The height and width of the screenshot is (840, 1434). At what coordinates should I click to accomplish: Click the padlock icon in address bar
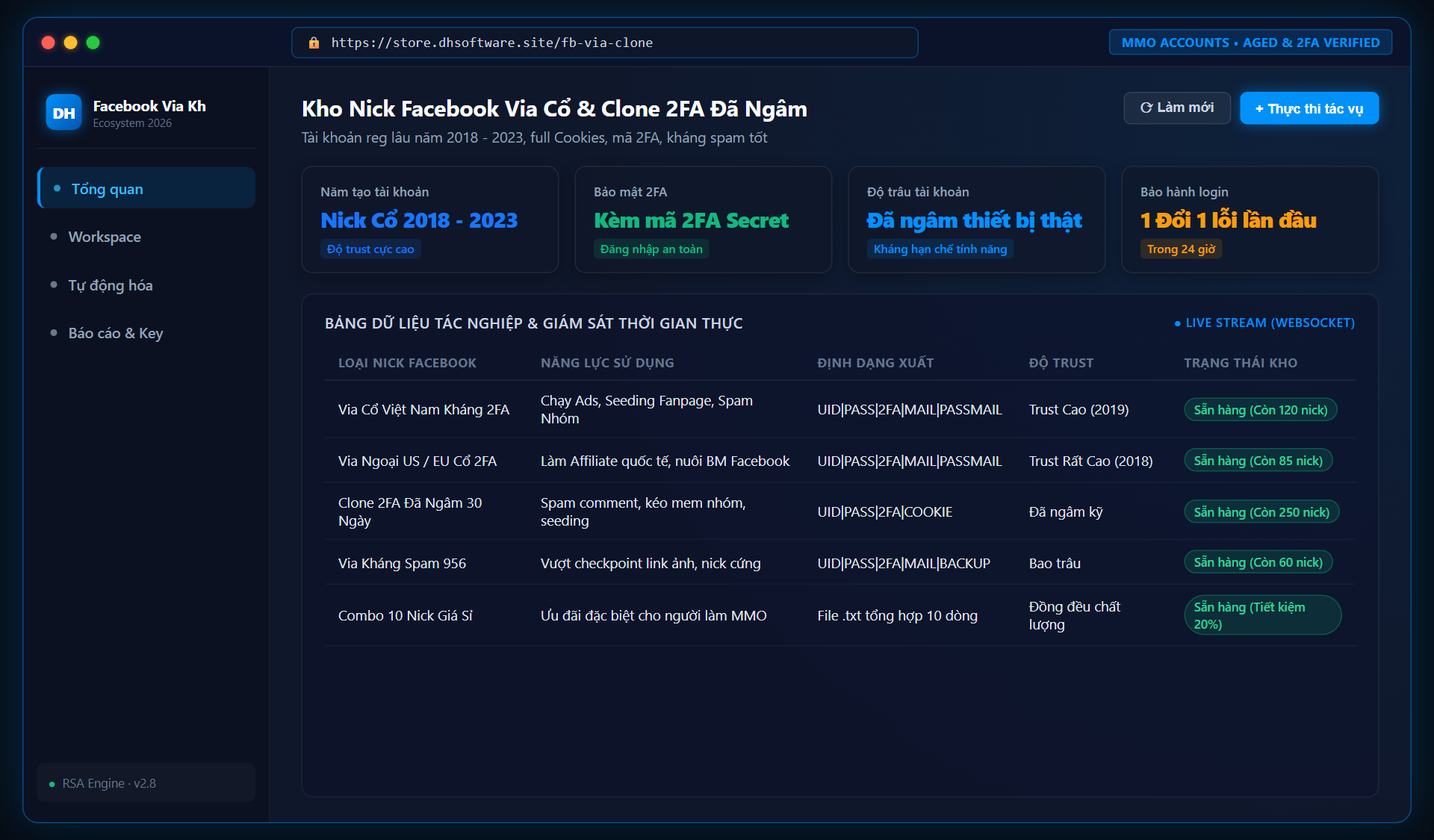point(314,43)
